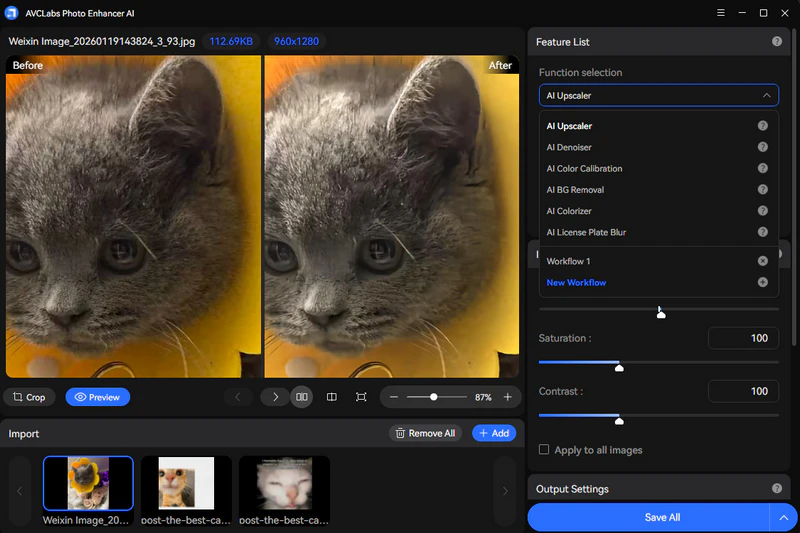Show help for AI License Plate Blur

tap(762, 232)
